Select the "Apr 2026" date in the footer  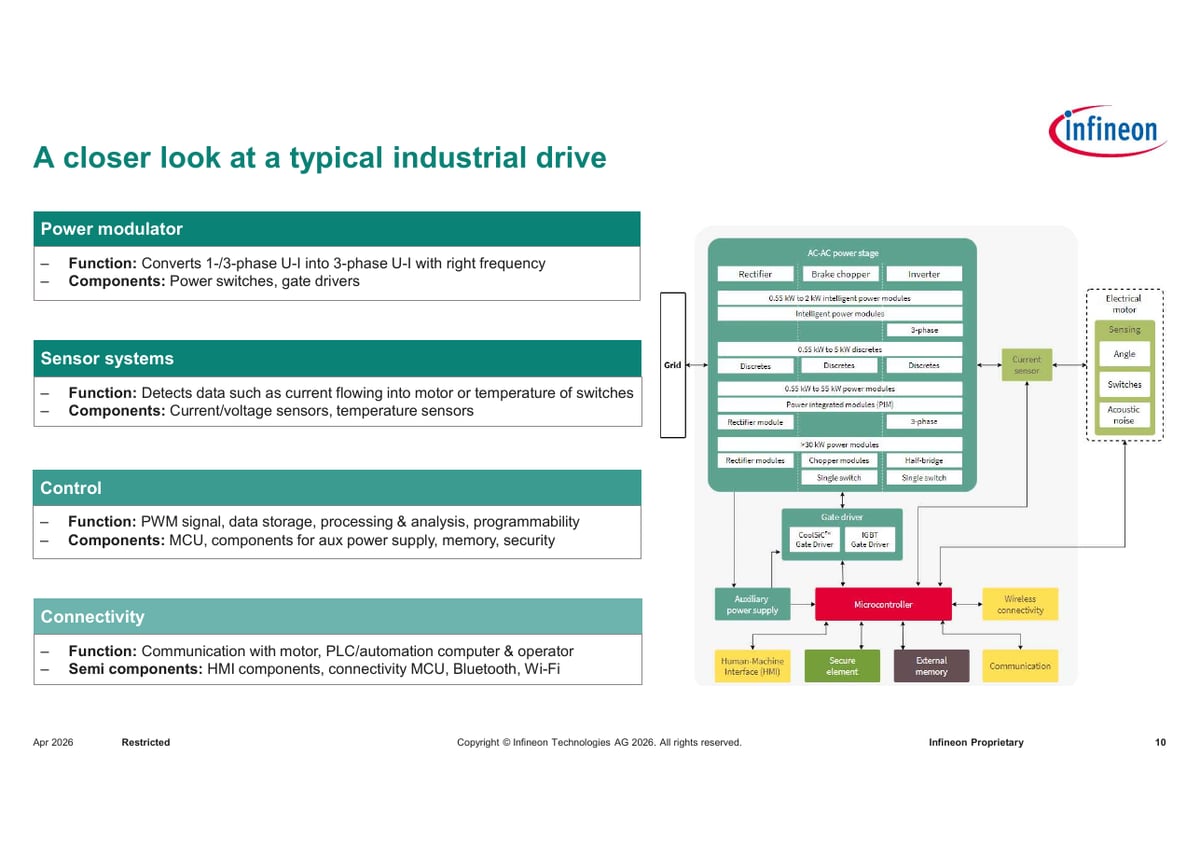click(x=53, y=743)
